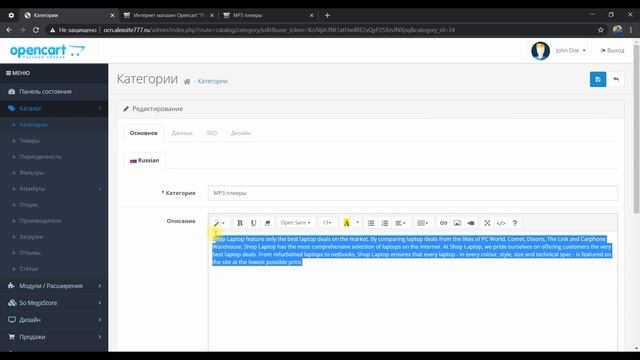
Task: Open the paragraph alignment dropdown
Action: point(400,223)
